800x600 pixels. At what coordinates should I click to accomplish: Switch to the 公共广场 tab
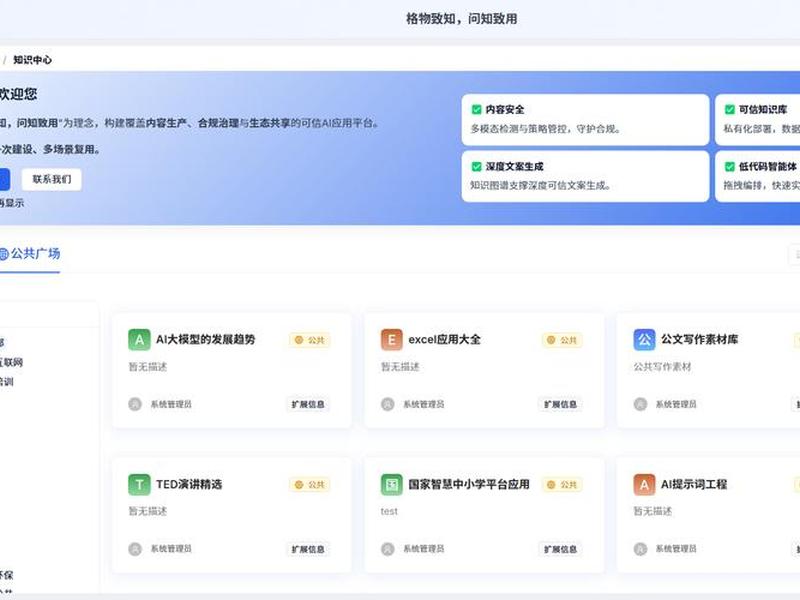tap(30, 254)
